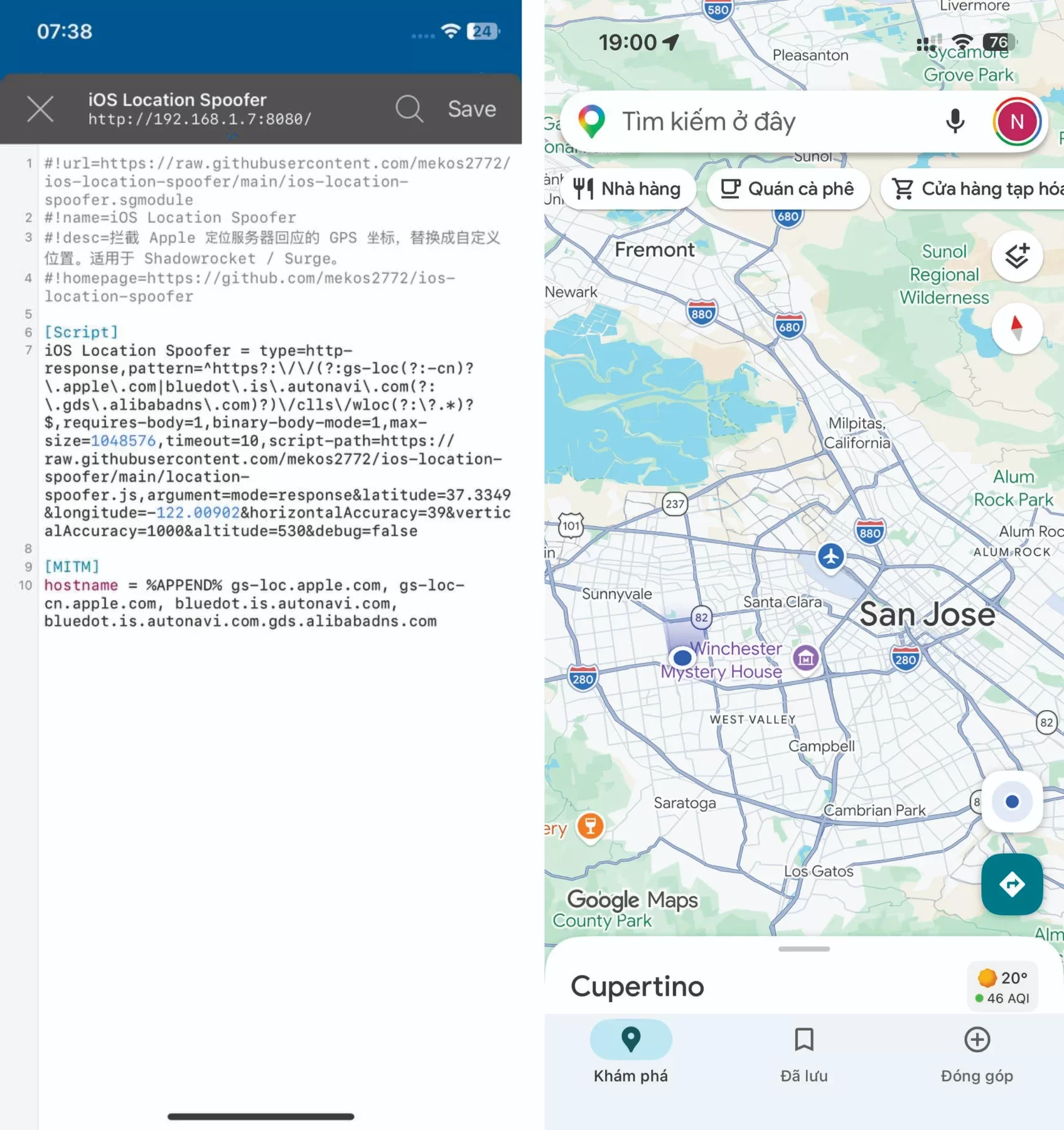
Task: Place cursor on the #!name=iOS Location Spoofer line
Action: (170, 218)
